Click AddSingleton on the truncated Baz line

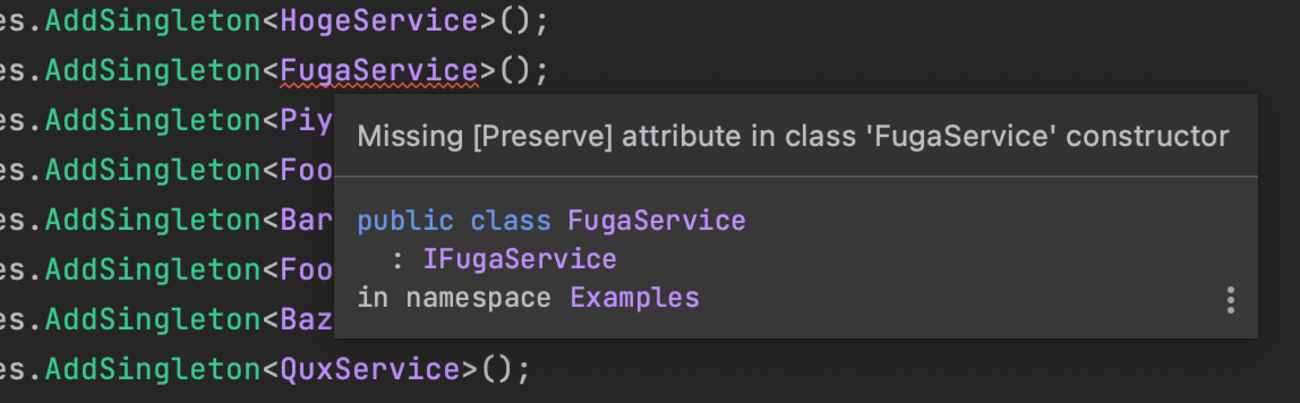[x=153, y=320]
